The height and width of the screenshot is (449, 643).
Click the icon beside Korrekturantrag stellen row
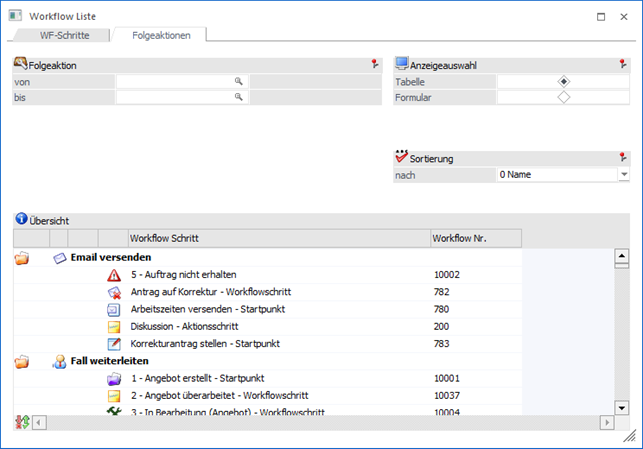(114, 343)
